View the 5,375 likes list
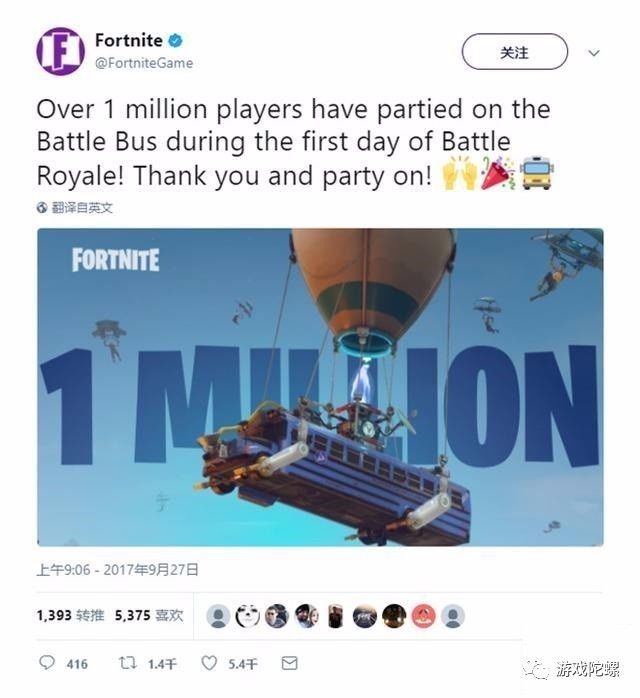Viewport: 640px width, 698px height. point(149,616)
